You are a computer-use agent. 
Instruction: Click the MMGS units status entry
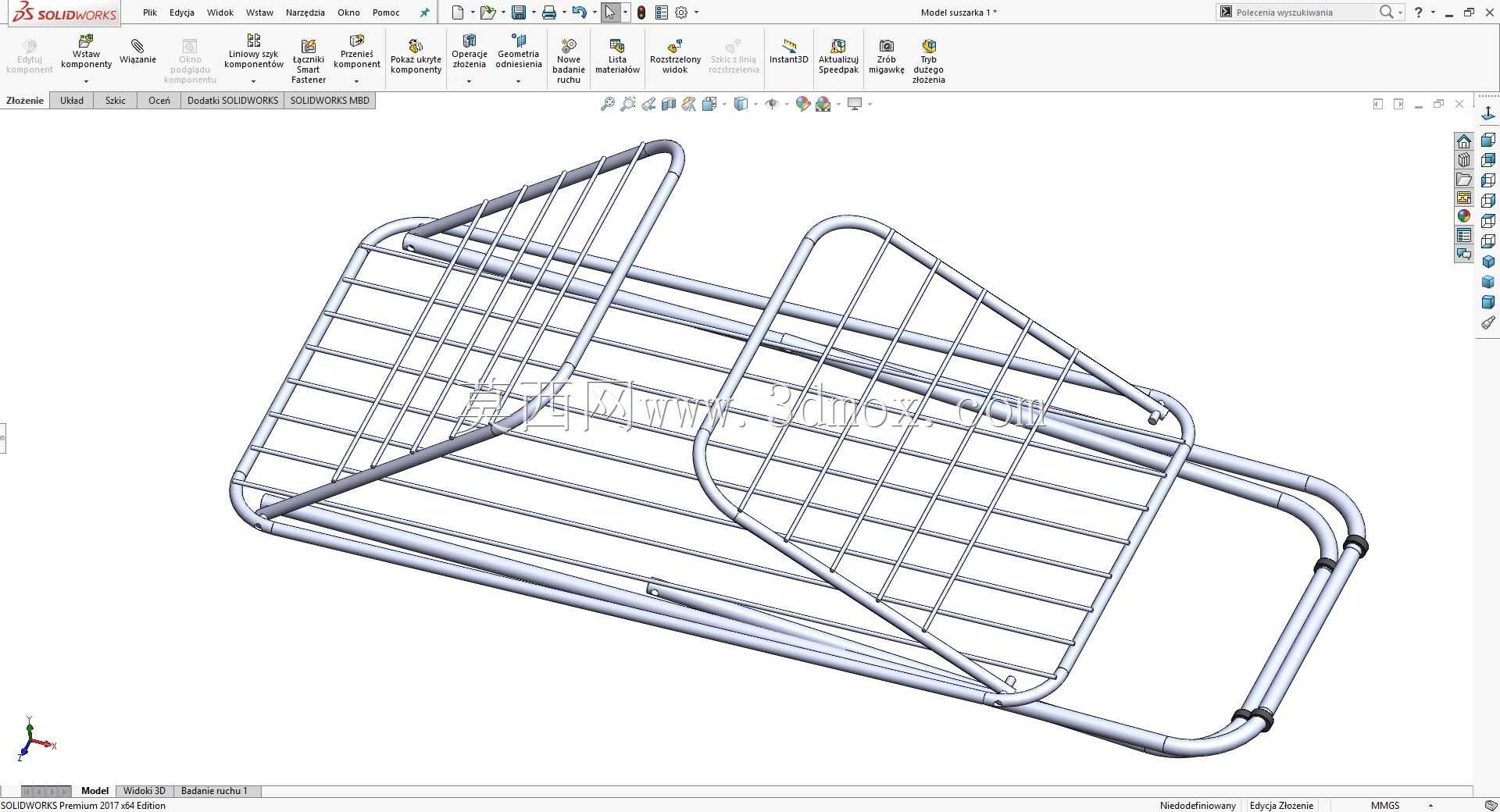pyautogui.click(x=1385, y=805)
